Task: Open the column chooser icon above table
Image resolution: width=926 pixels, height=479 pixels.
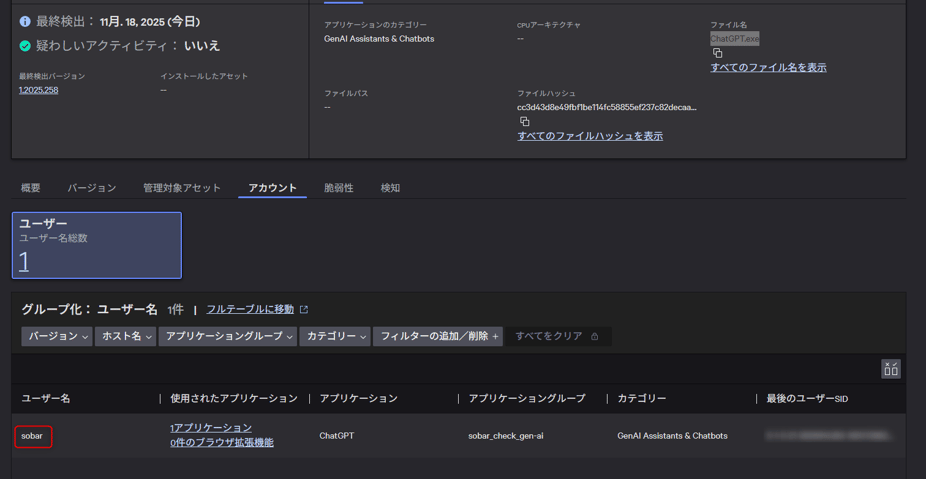Action: pyautogui.click(x=891, y=369)
